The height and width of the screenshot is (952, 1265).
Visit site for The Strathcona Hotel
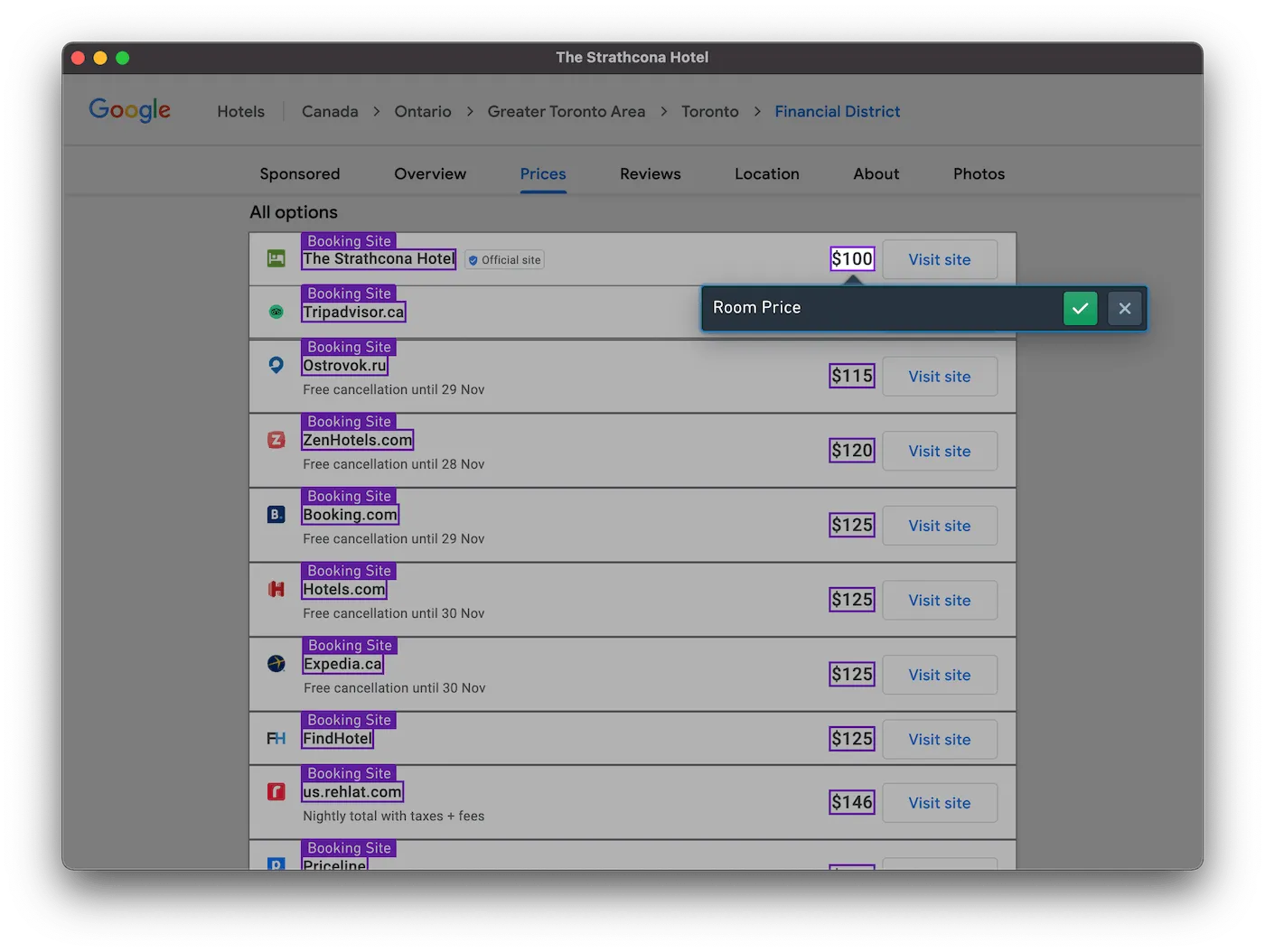tap(940, 259)
